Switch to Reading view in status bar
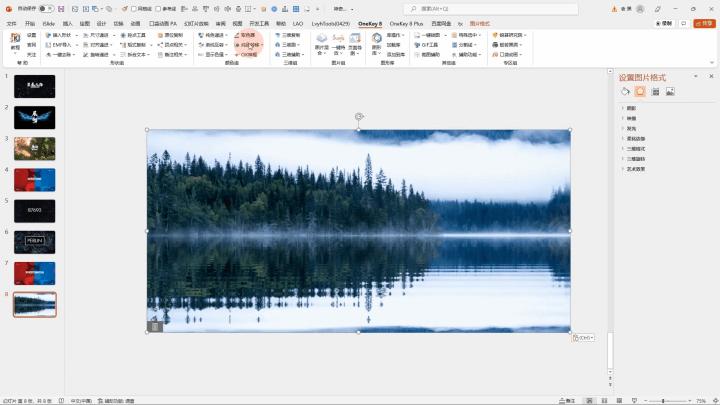The image size is (720, 405). [x=619, y=401]
